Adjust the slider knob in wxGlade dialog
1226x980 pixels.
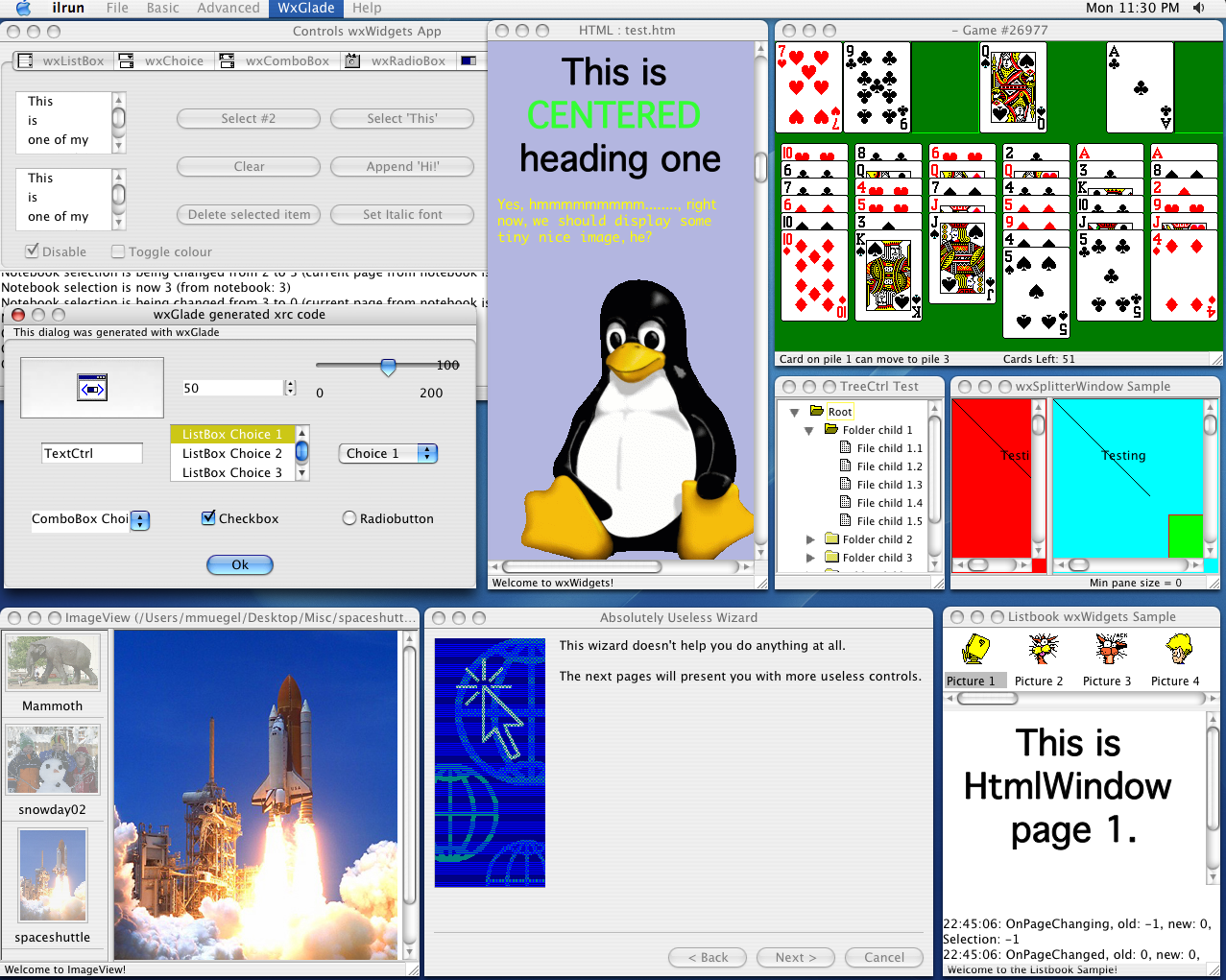pyautogui.click(x=388, y=367)
